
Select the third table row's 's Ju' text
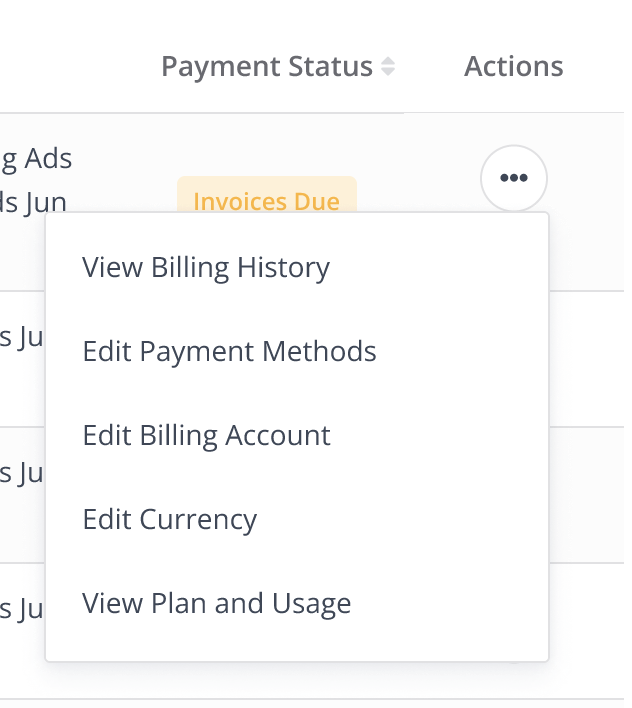click(x=22, y=473)
